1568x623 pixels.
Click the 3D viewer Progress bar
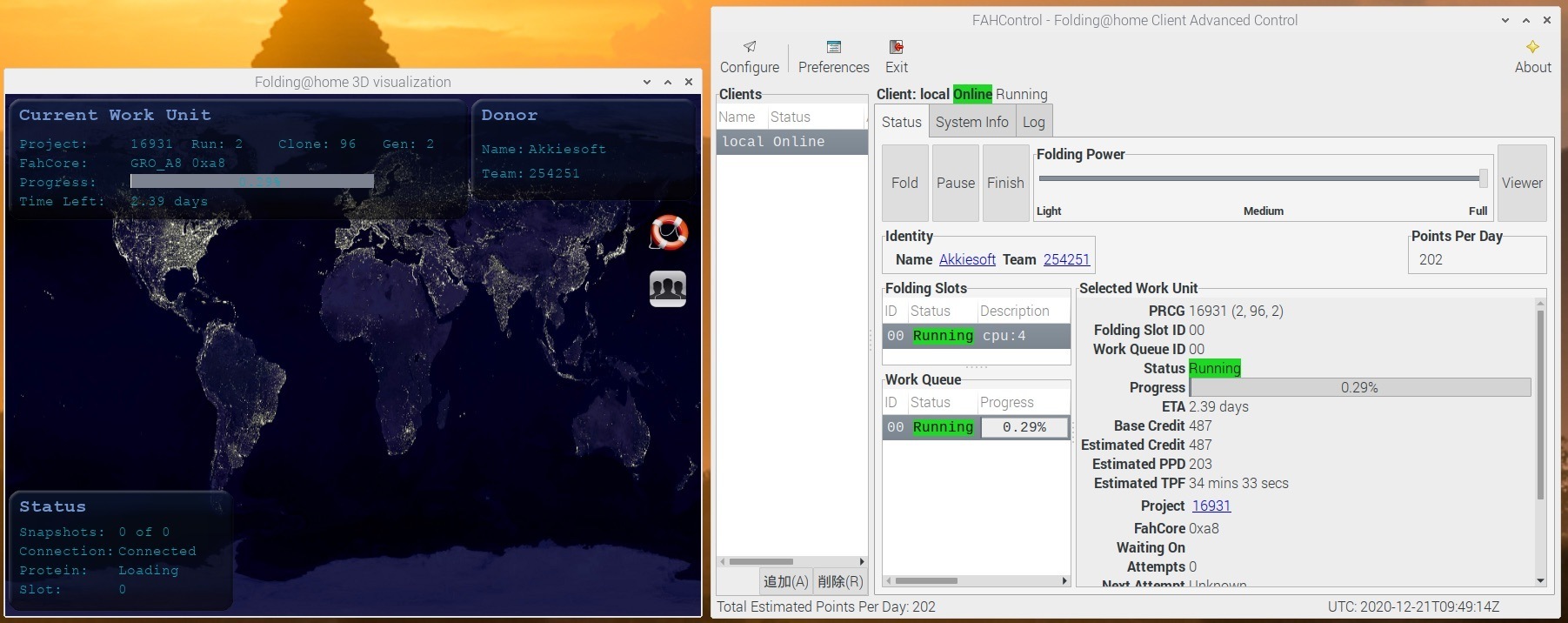coord(252,181)
